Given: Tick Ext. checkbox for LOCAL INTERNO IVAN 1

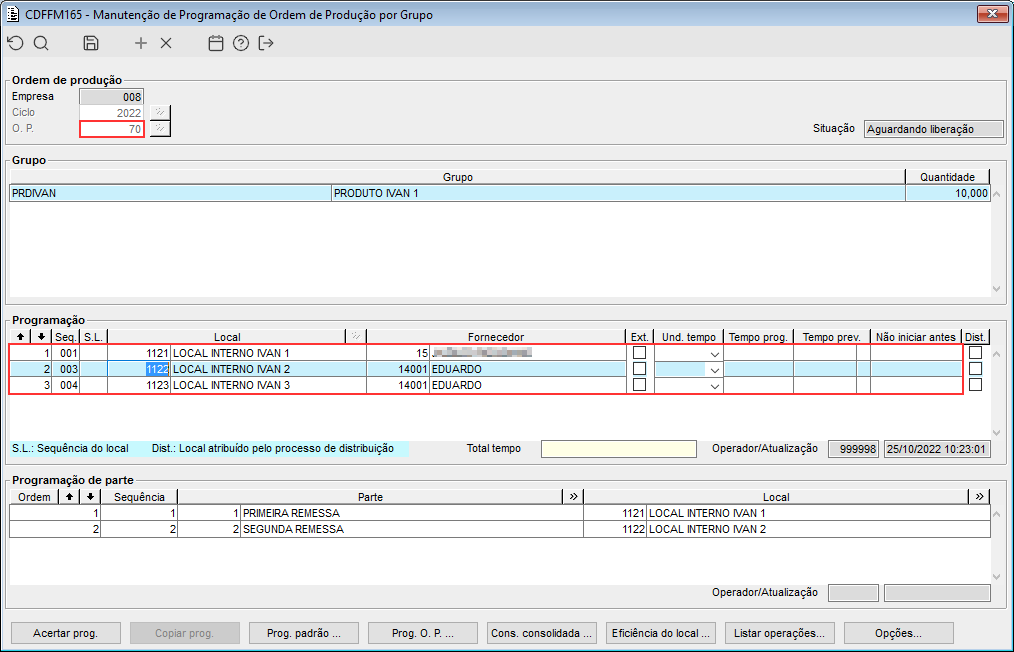Looking at the screenshot, I should pos(640,353).
